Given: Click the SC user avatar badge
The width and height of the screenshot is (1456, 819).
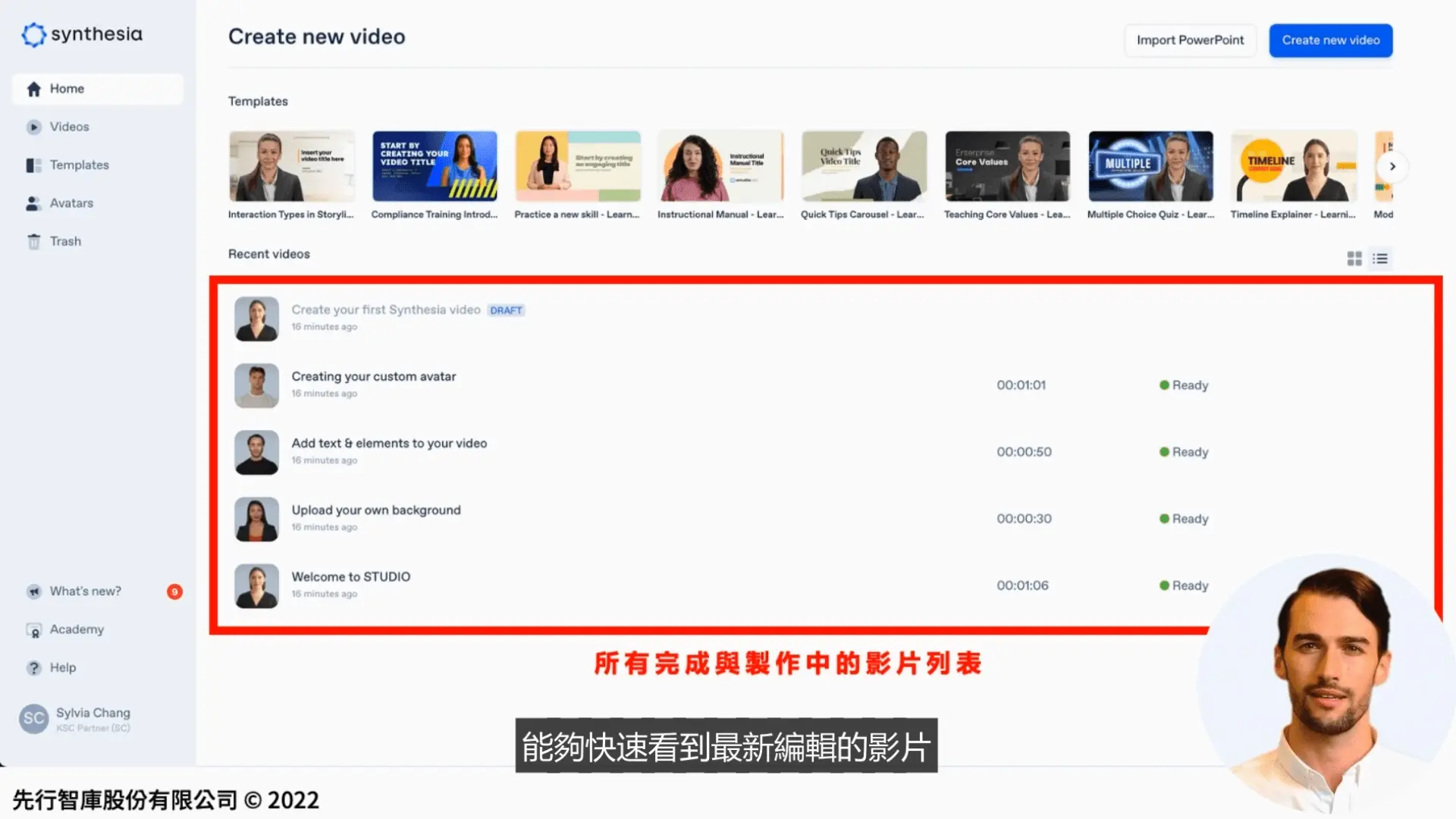Looking at the screenshot, I should (34, 719).
